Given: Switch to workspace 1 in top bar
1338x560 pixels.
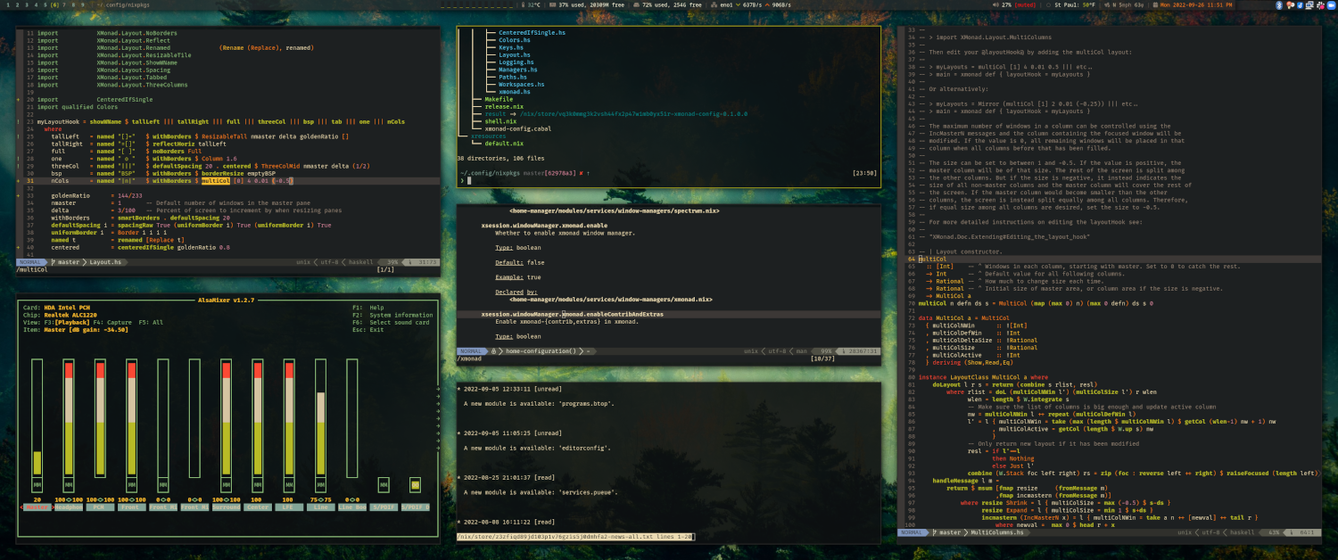Looking at the screenshot, I should click(5, 5).
